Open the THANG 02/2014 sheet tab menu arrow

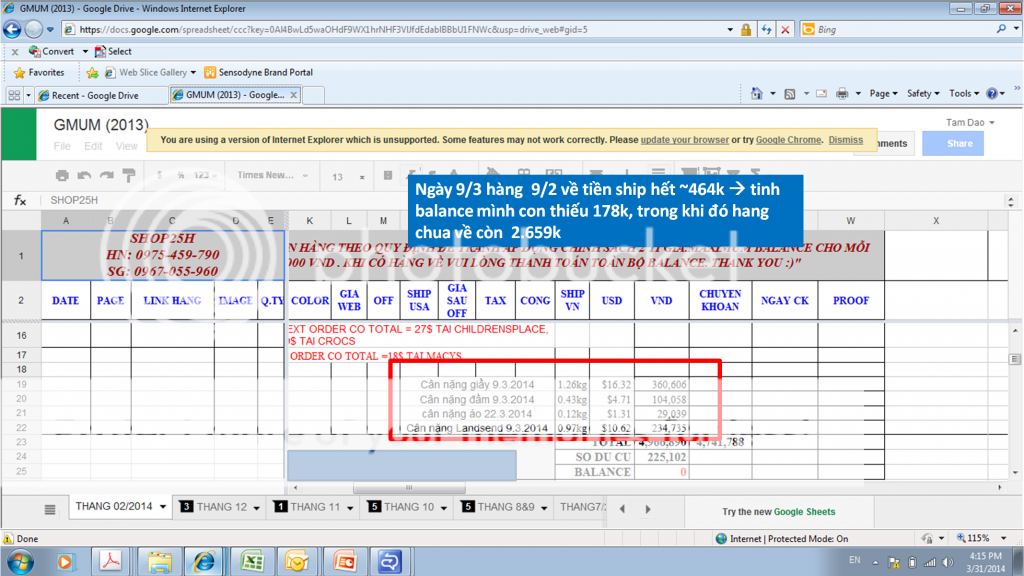tap(163, 507)
